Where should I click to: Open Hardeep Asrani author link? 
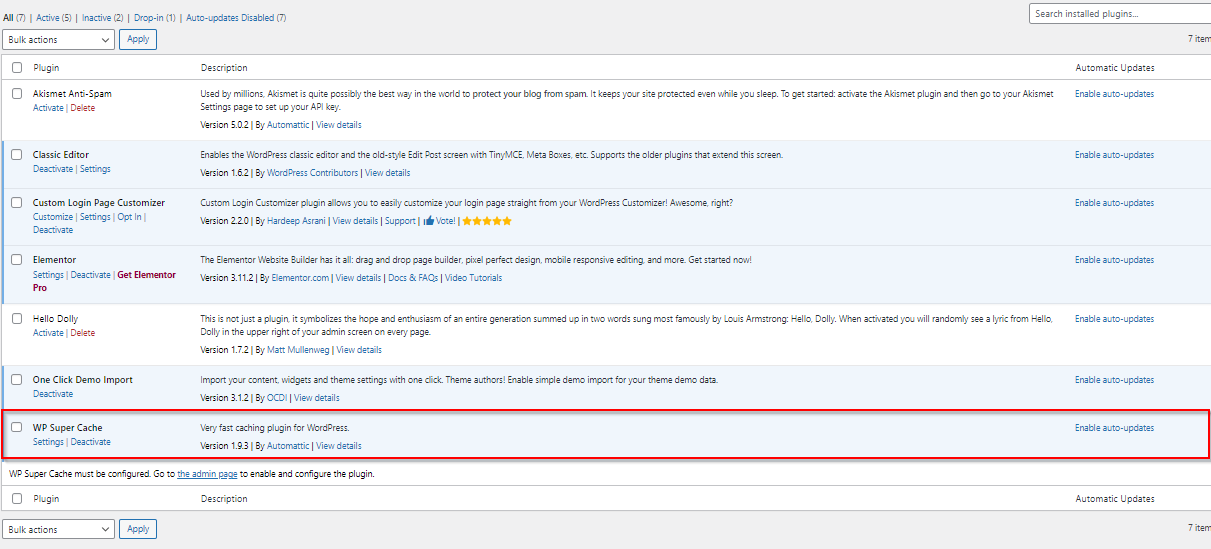(x=297, y=221)
